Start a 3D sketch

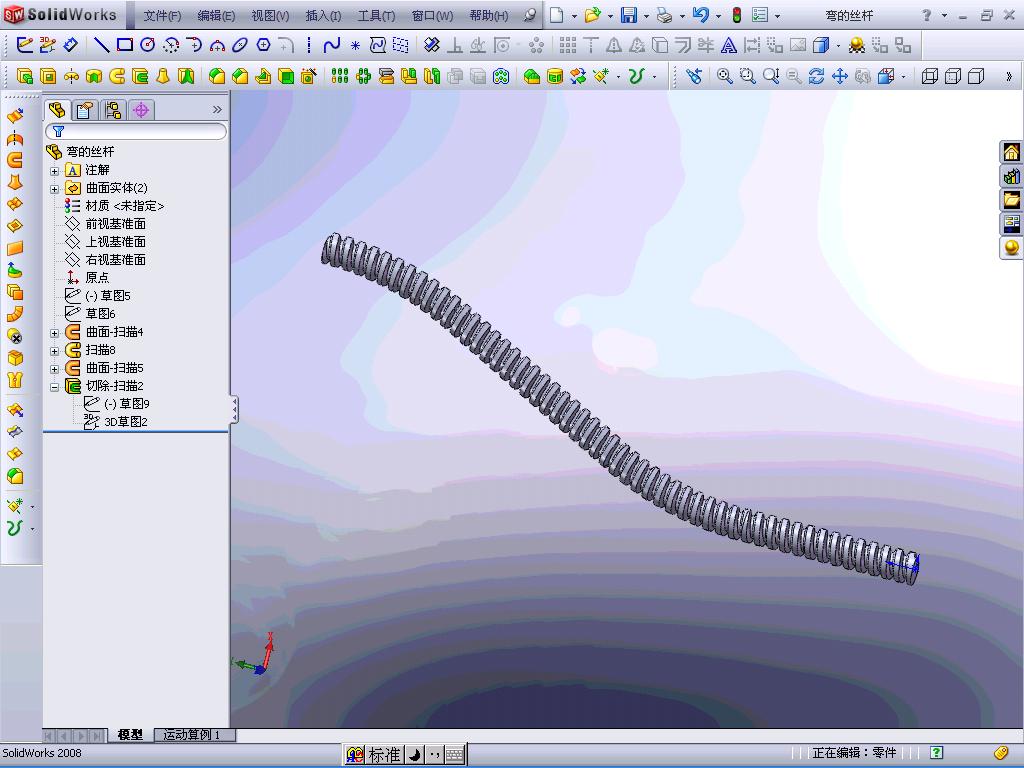pos(47,45)
